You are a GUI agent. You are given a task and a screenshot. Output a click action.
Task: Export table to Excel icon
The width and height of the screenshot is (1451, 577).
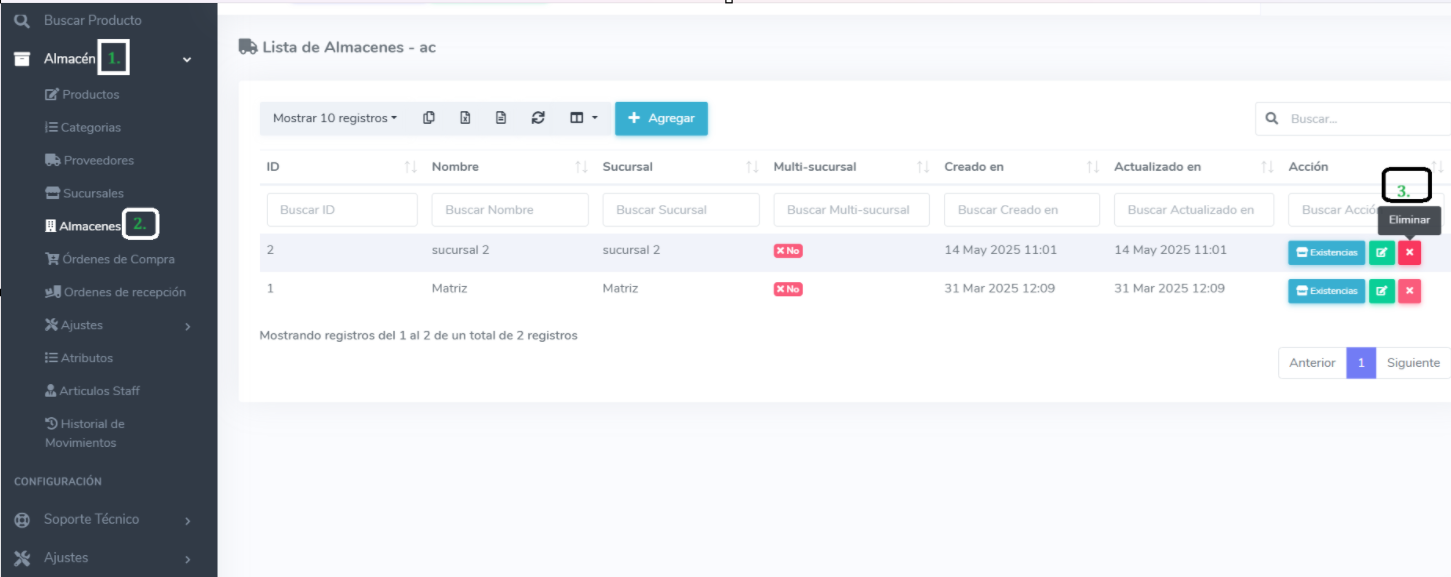coord(465,118)
